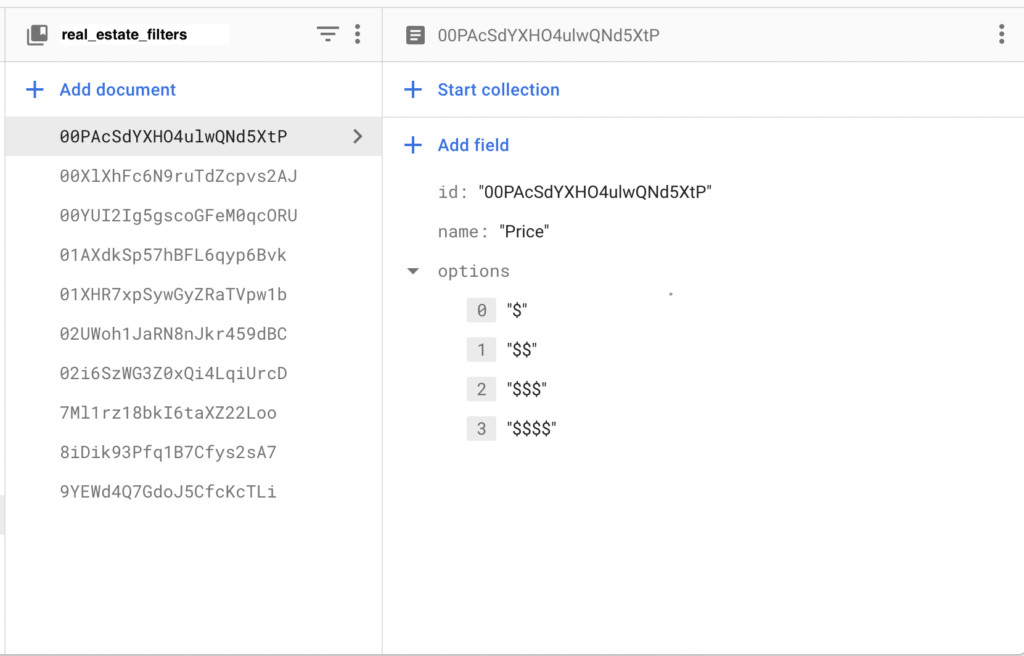Select the options element with value "$$$"

527,389
